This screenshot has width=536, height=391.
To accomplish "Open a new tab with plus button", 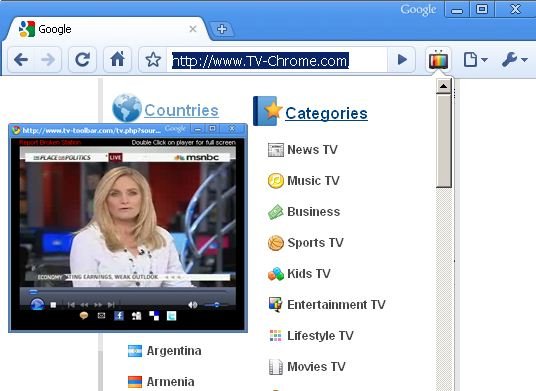I will [222, 29].
